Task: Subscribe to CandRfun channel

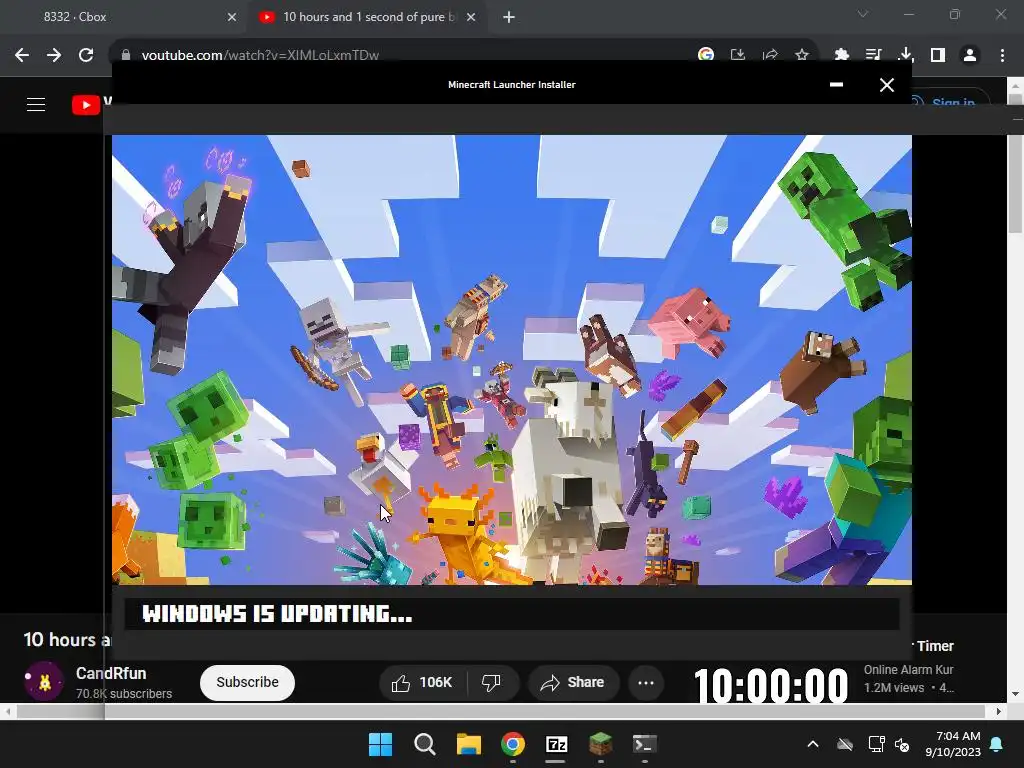Action: click(247, 682)
